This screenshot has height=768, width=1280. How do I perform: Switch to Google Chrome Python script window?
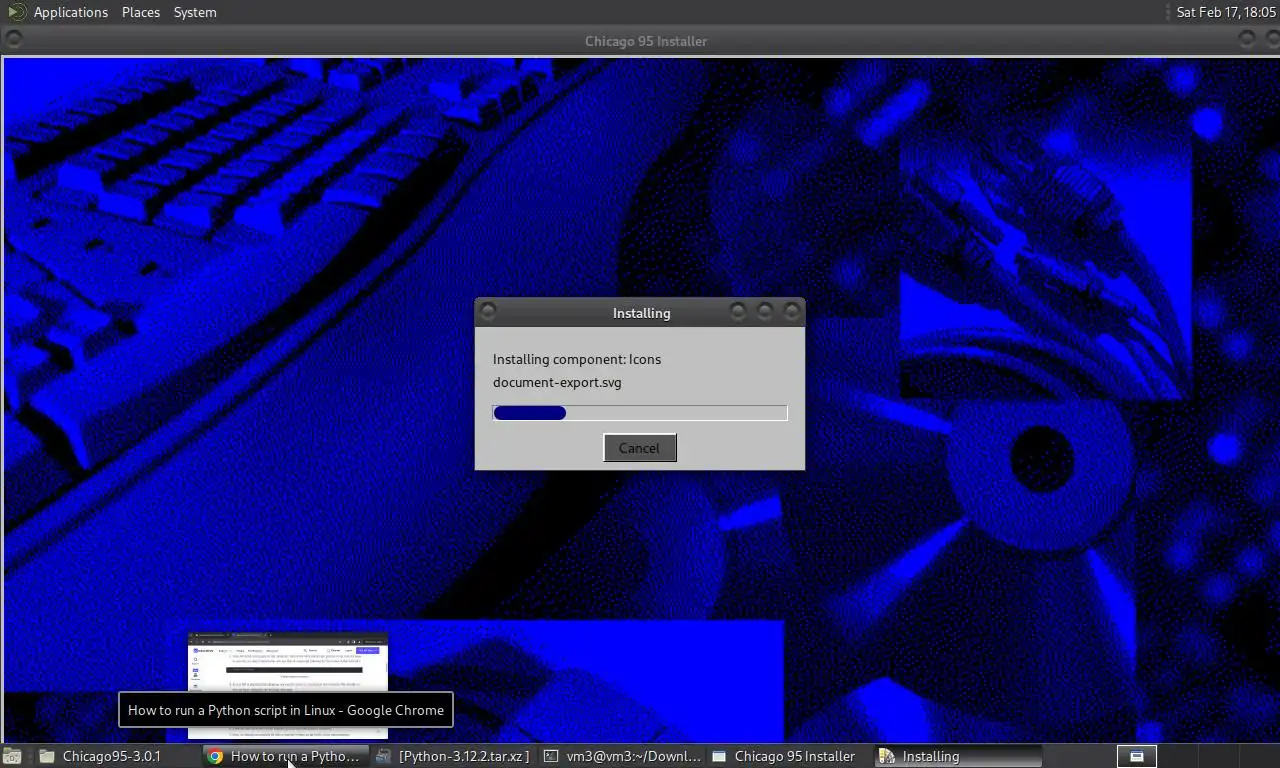tap(286, 756)
